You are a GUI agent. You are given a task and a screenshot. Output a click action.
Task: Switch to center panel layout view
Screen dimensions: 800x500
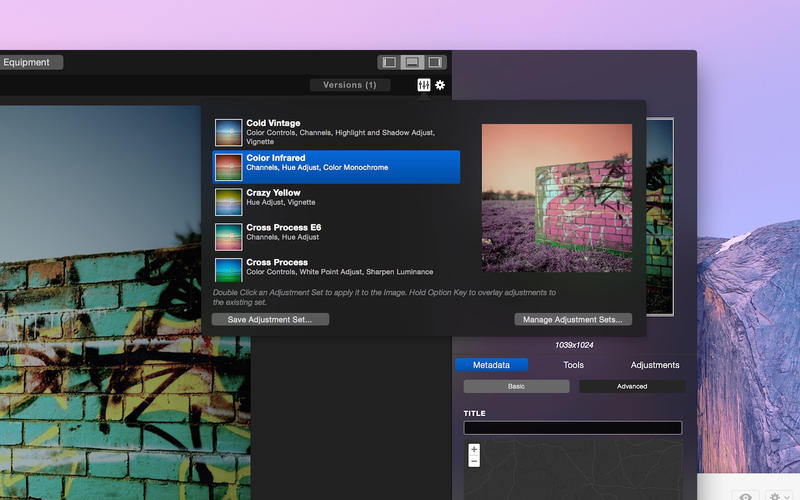point(412,62)
